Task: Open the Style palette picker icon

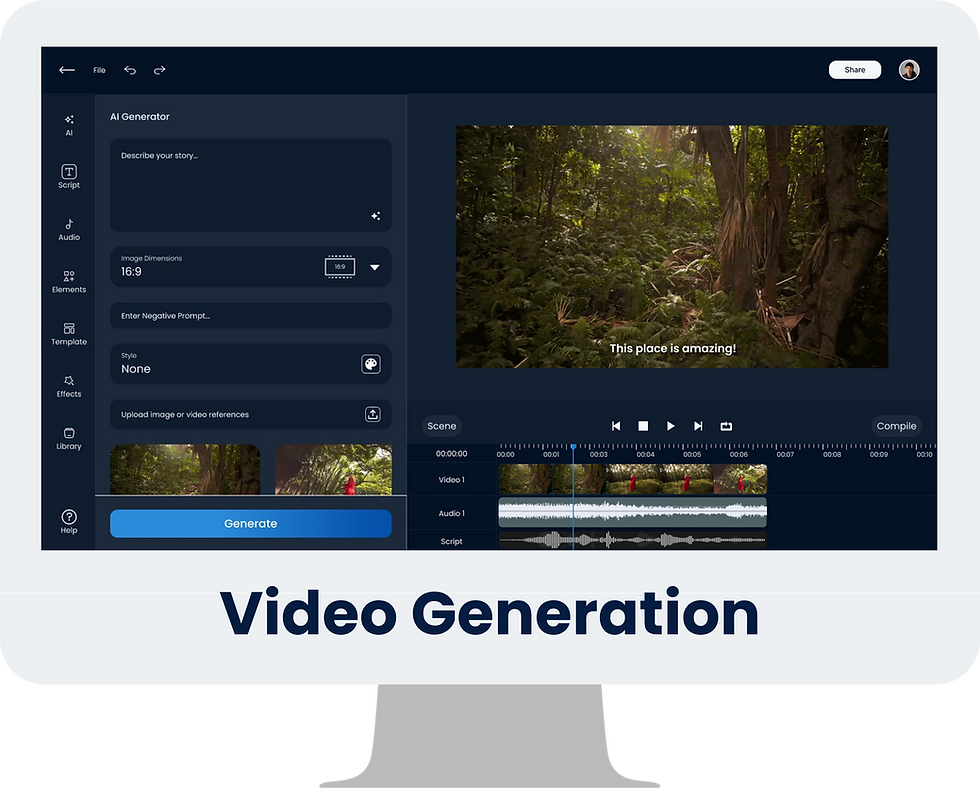Action: tap(371, 364)
